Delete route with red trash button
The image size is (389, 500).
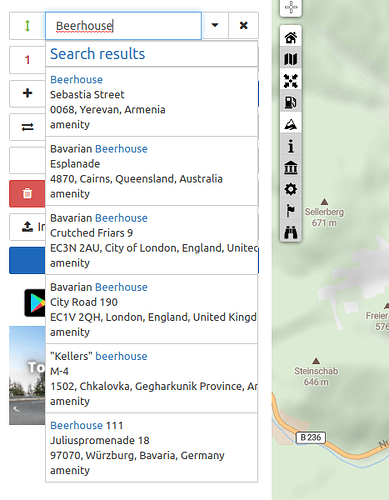(x=27, y=193)
